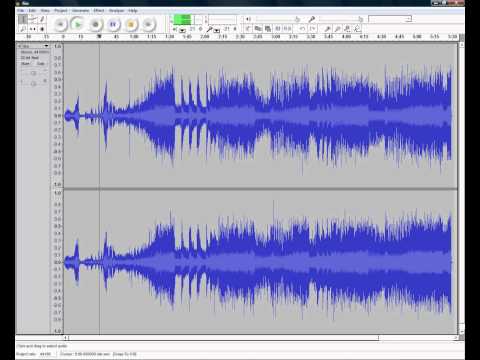Viewport: 480px width, 360px height.
Task: Click the Copy icon
Action: (x=258, y=29)
